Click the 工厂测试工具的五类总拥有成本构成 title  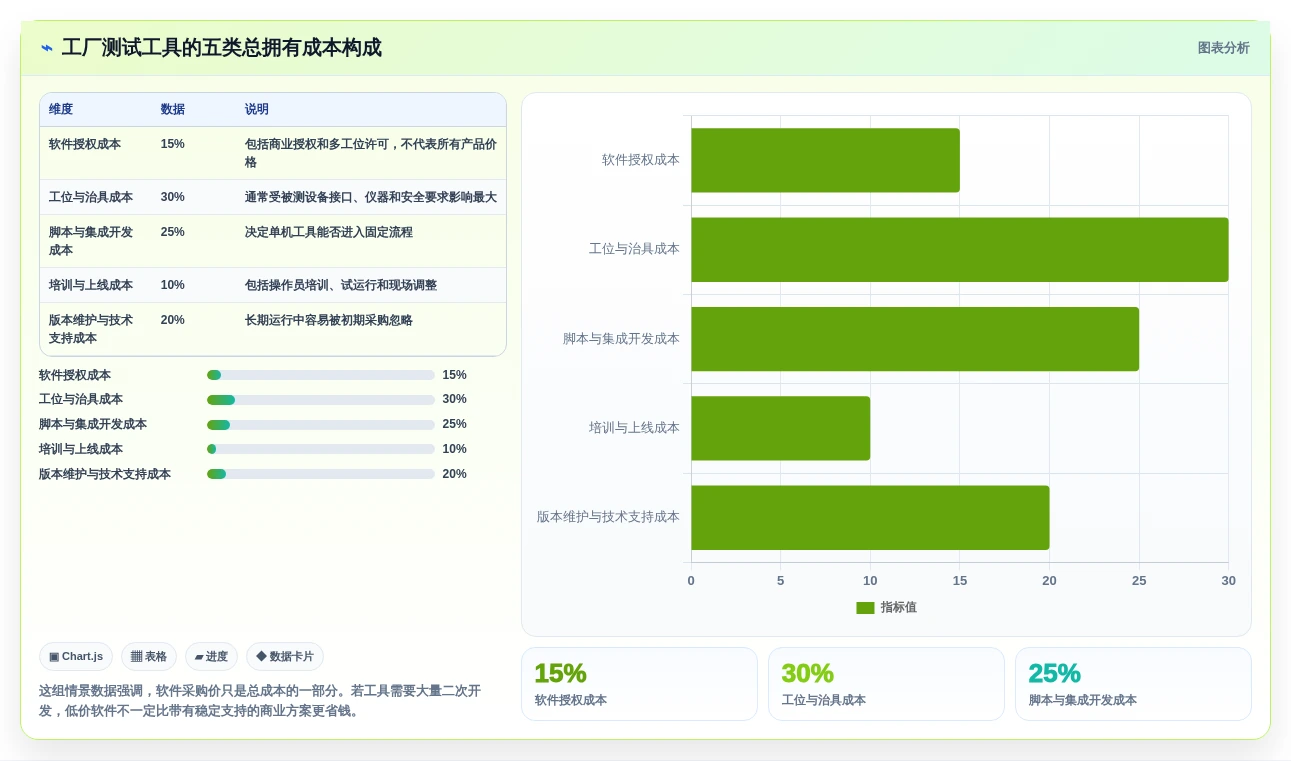(x=221, y=48)
